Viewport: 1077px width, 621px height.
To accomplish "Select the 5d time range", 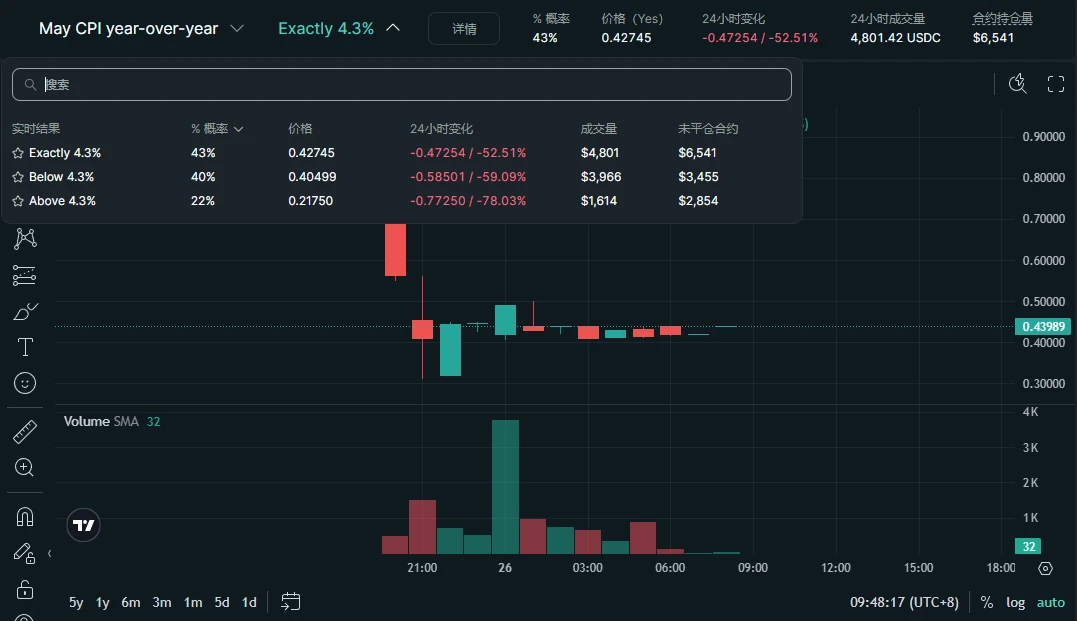I will tap(221, 602).
